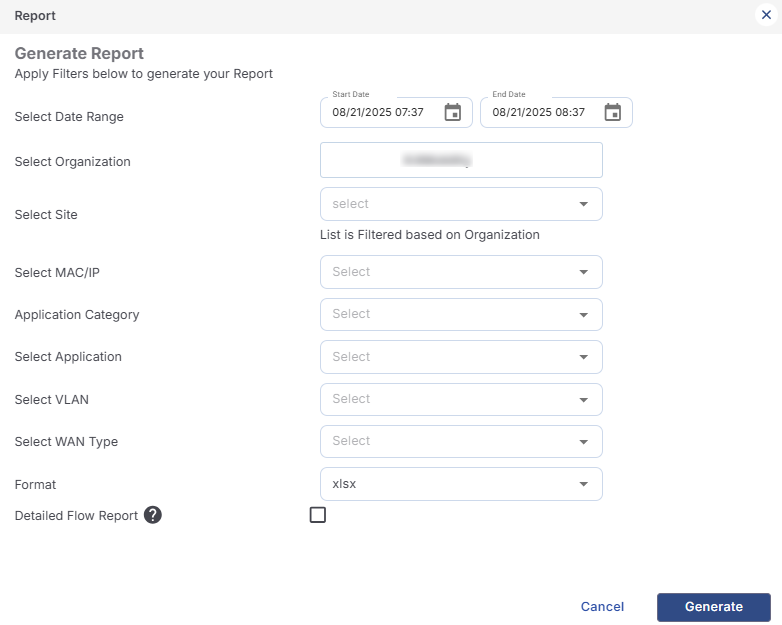Open the End Date calendar picker
Image resolution: width=782 pixels, height=625 pixels.
[x=613, y=112]
